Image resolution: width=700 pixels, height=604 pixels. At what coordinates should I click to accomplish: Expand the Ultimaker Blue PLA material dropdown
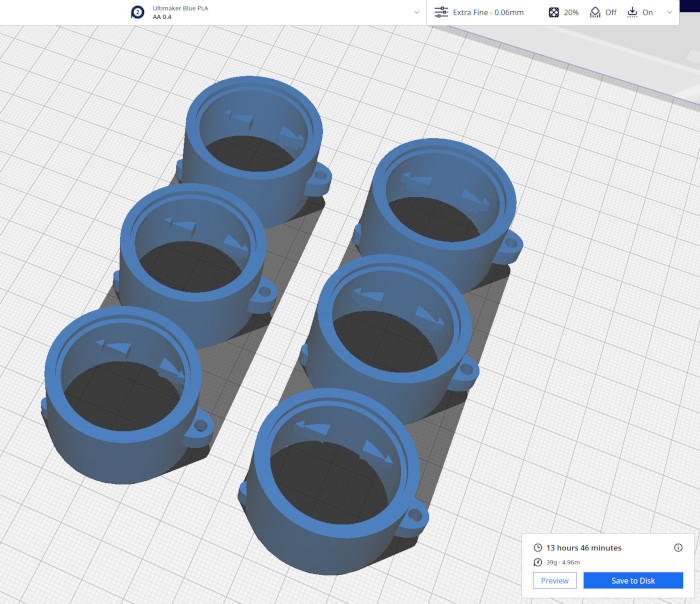click(x=416, y=12)
